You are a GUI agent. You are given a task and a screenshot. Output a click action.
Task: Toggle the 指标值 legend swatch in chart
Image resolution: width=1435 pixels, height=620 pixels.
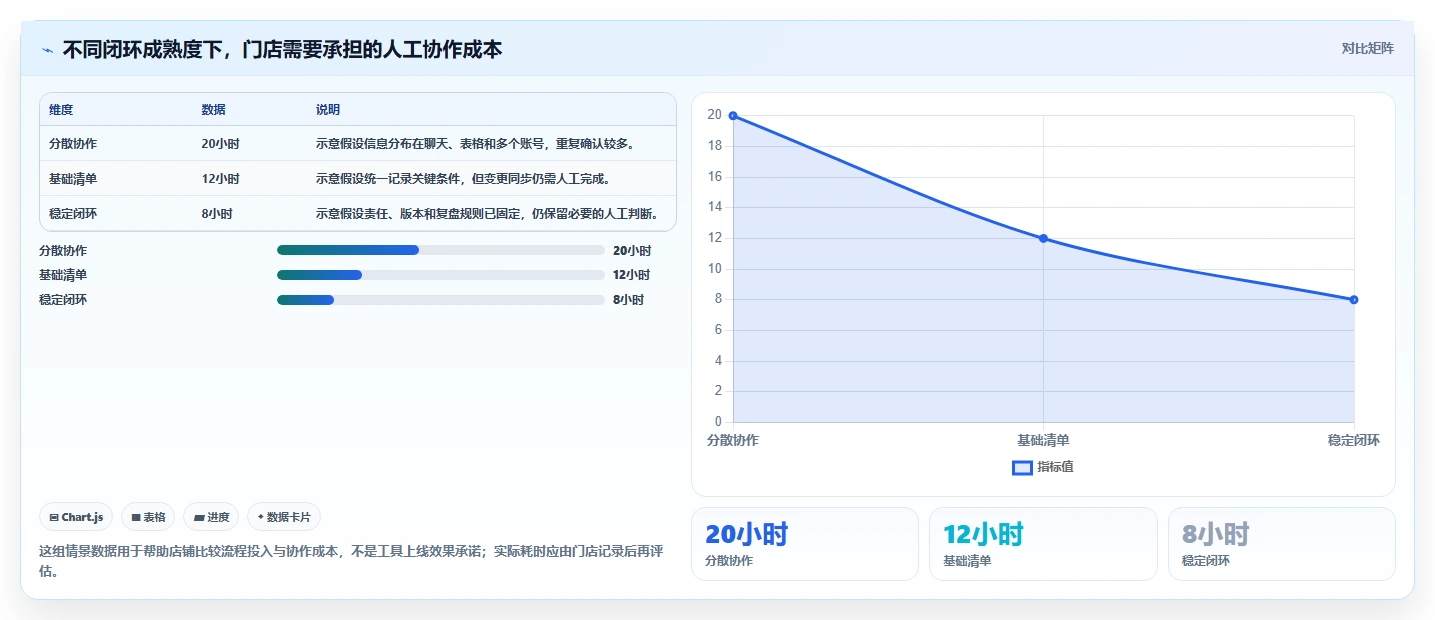tap(1022, 467)
